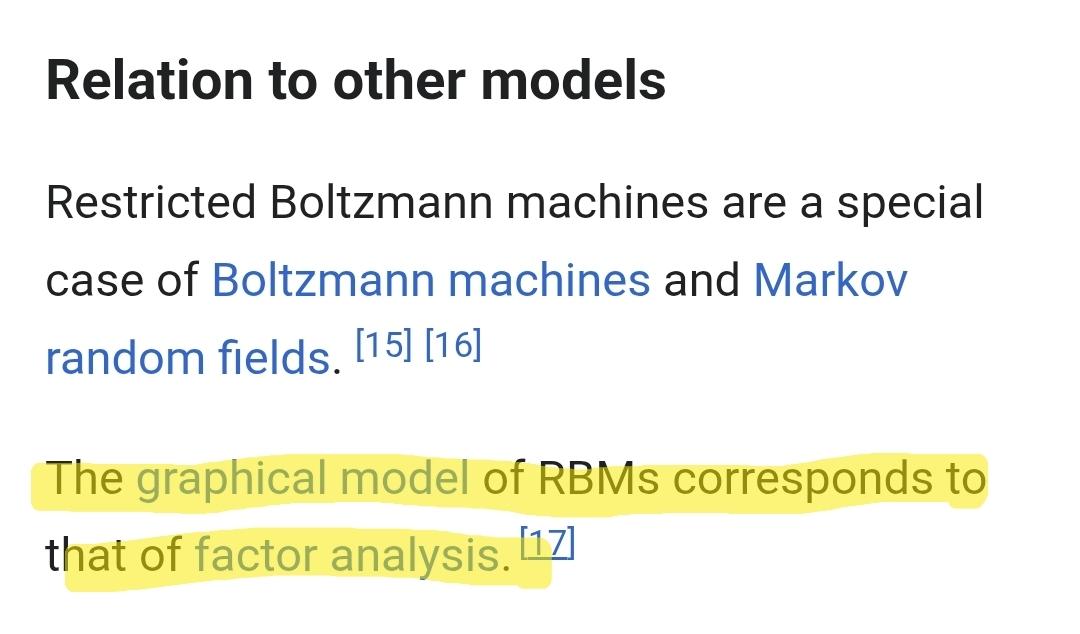Click the word The starting highlighted sentence
The width and height of the screenshot is (1080, 634).
point(84,478)
